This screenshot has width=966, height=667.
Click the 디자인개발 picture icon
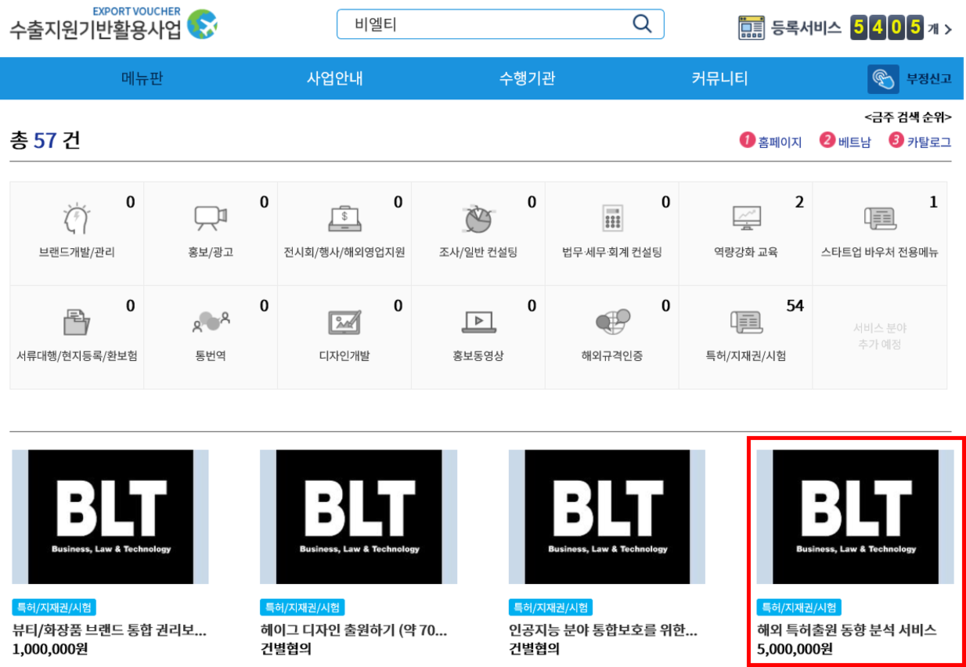[x=344, y=322]
